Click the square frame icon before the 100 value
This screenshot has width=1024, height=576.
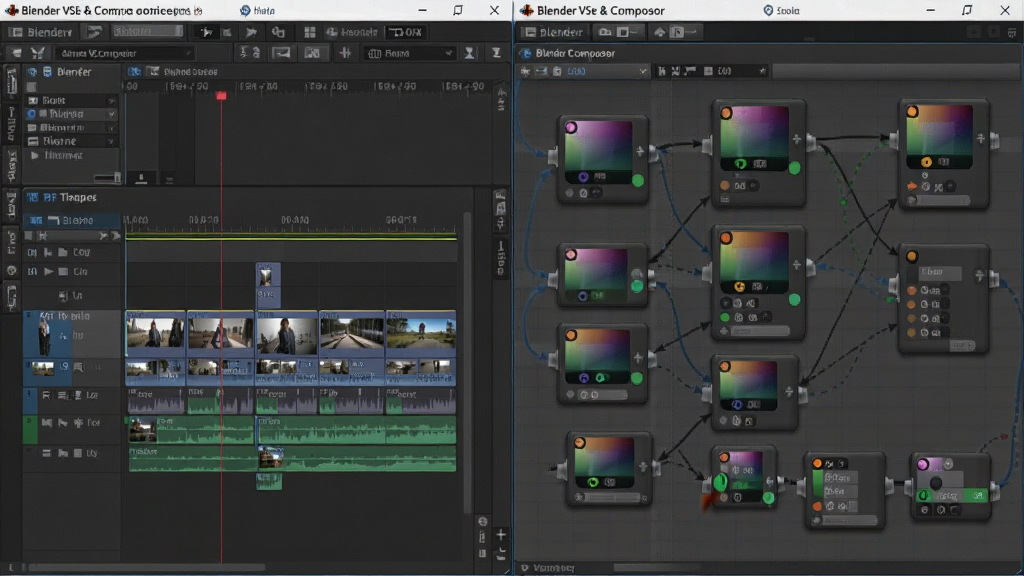tap(708, 71)
